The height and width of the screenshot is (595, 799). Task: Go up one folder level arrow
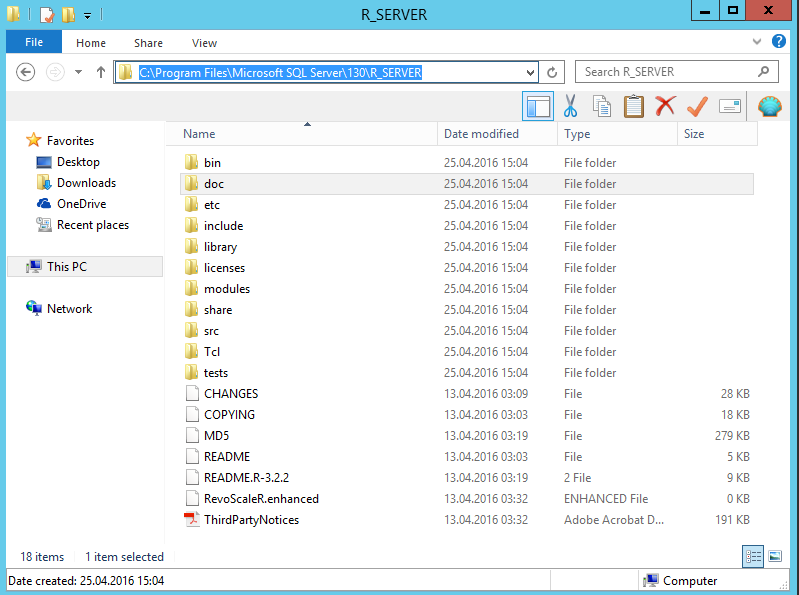[x=100, y=72]
